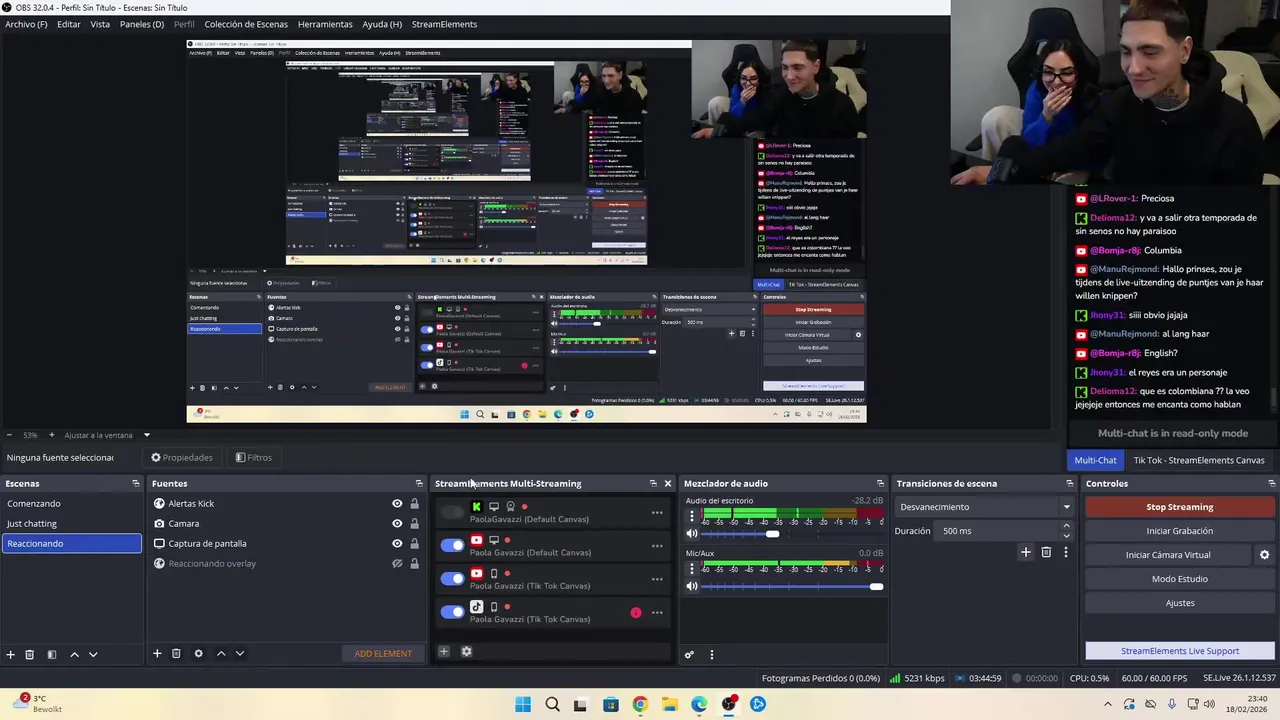
Task: Adjust Mic/Aux volume slider
Action: (877, 586)
